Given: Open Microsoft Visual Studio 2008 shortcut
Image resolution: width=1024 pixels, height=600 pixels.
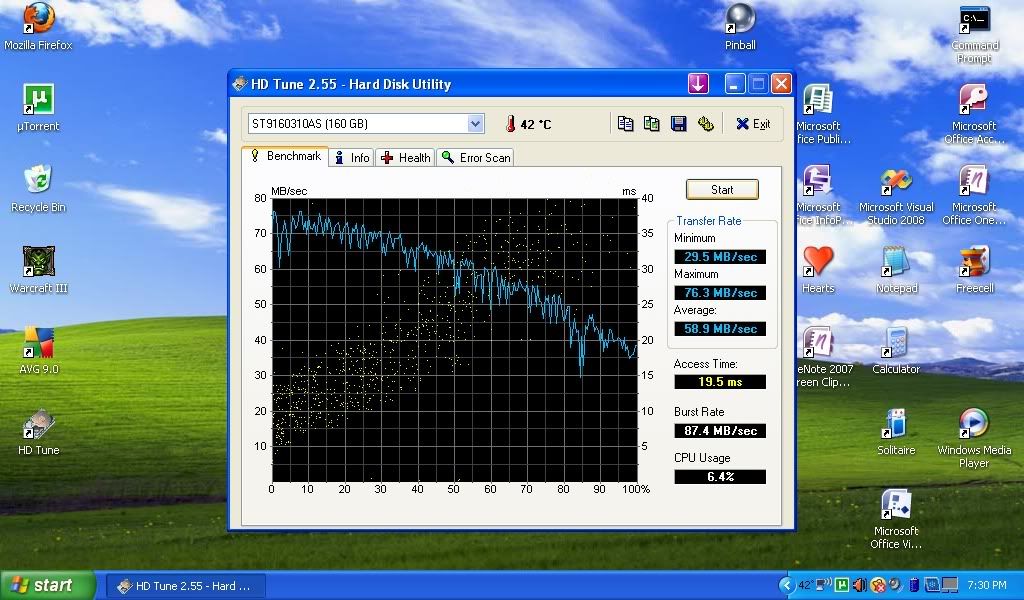Looking at the screenshot, I should click(x=895, y=183).
